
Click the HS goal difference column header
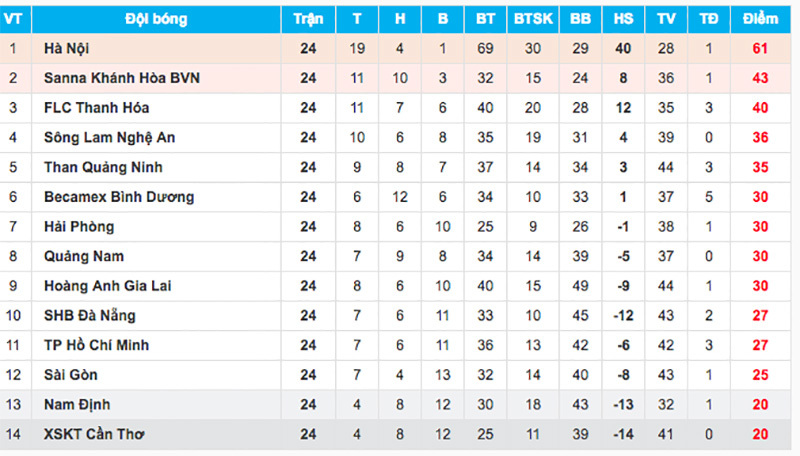click(x=623, y=19)
